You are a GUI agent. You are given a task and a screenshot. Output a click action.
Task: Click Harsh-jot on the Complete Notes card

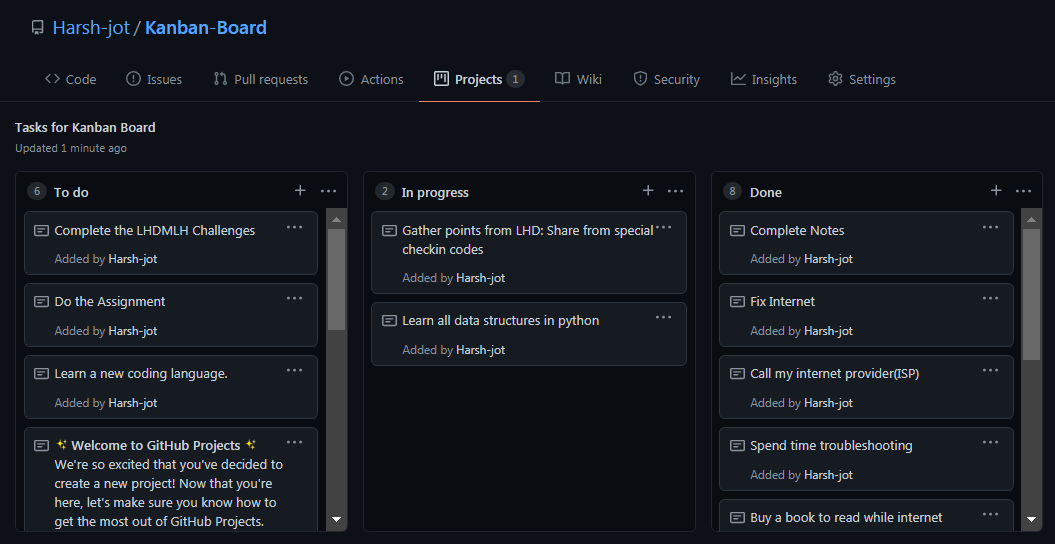tap(828, 259)
